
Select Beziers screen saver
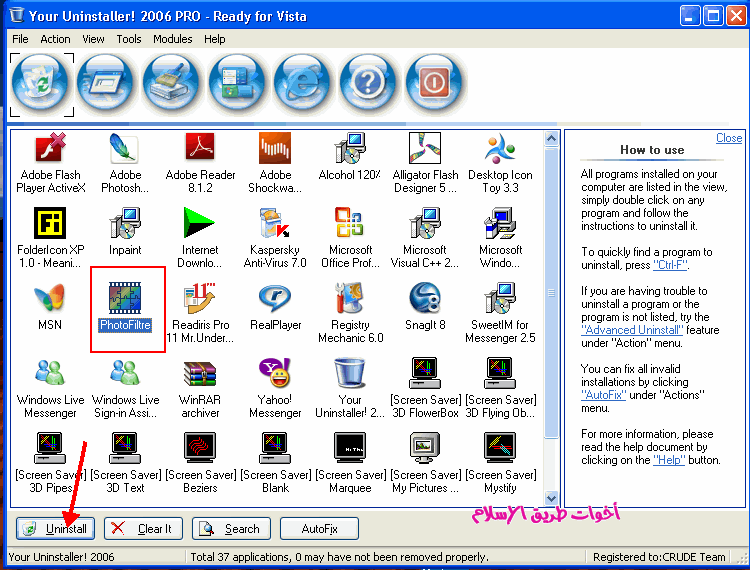(x=200, y=463)
